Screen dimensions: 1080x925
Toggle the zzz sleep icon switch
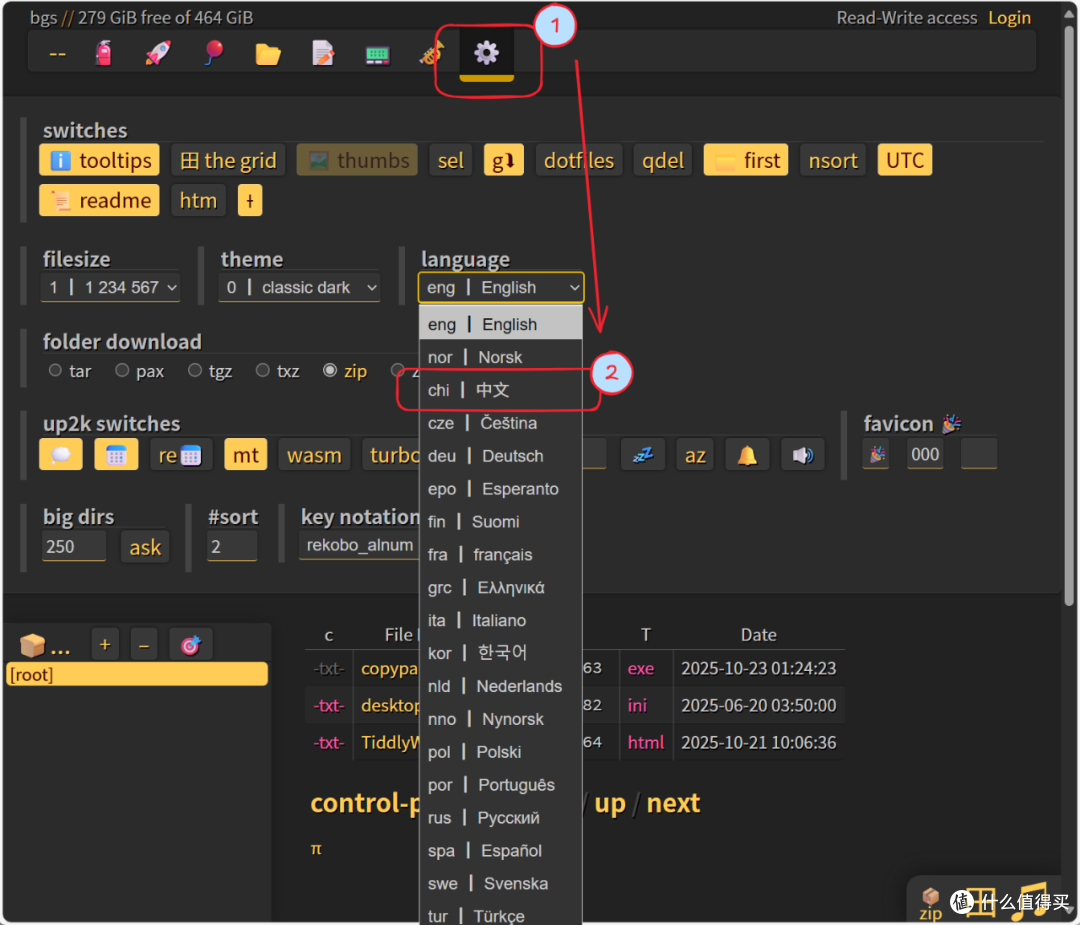pyautogui.click(x=643, y=455)
